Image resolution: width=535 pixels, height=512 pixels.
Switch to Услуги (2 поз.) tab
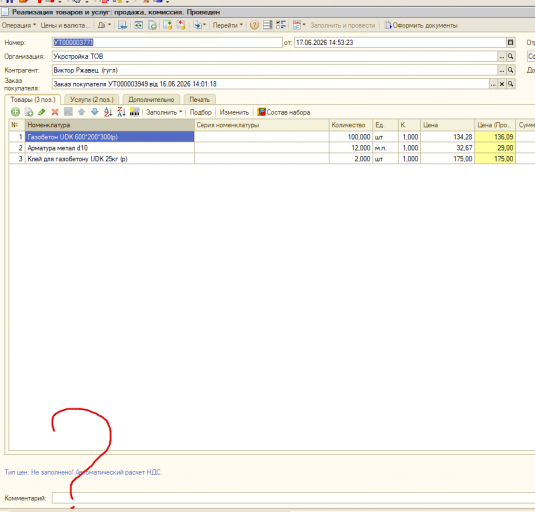tap(91, 100)
